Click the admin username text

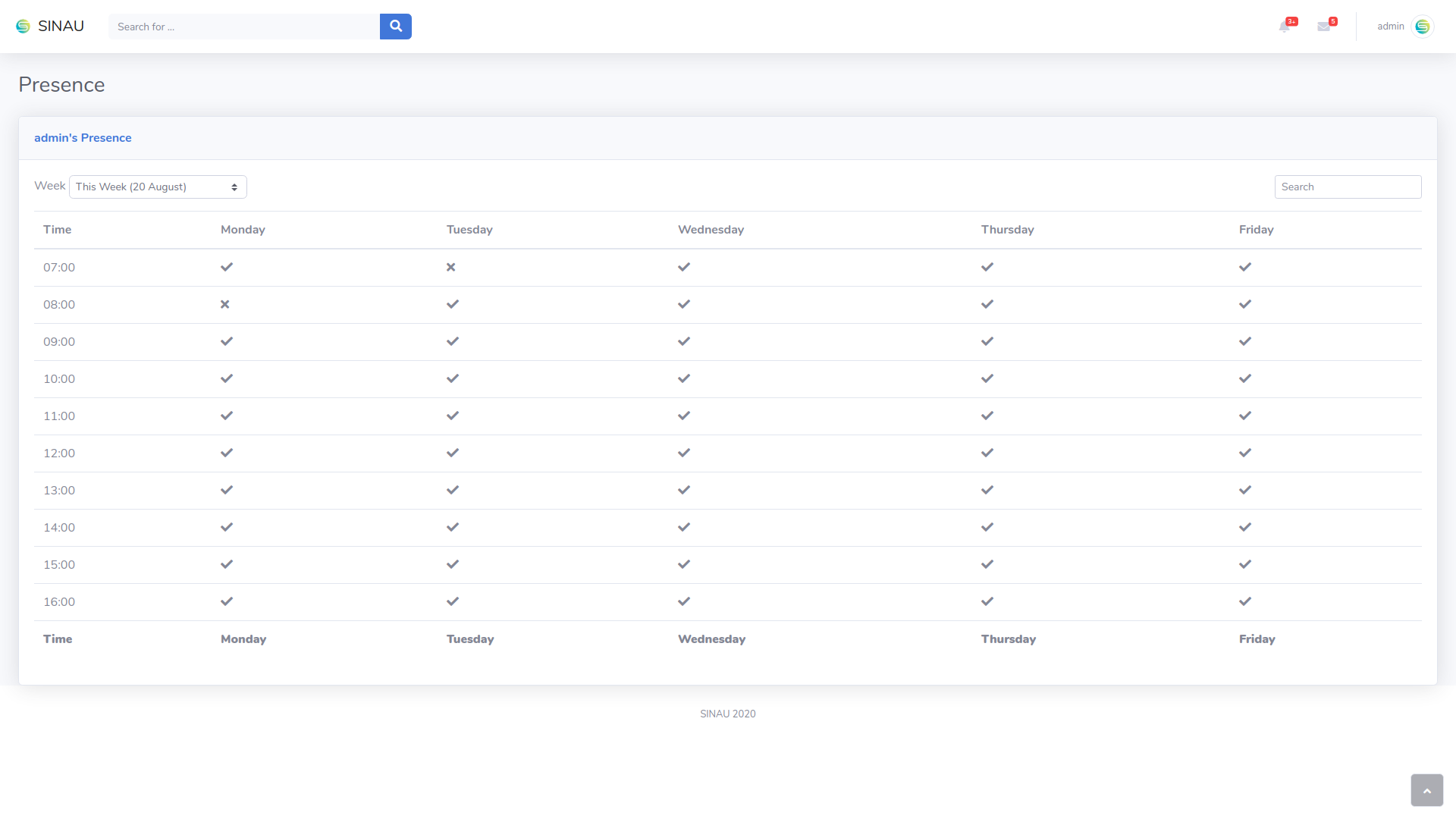pos(1390,27)
